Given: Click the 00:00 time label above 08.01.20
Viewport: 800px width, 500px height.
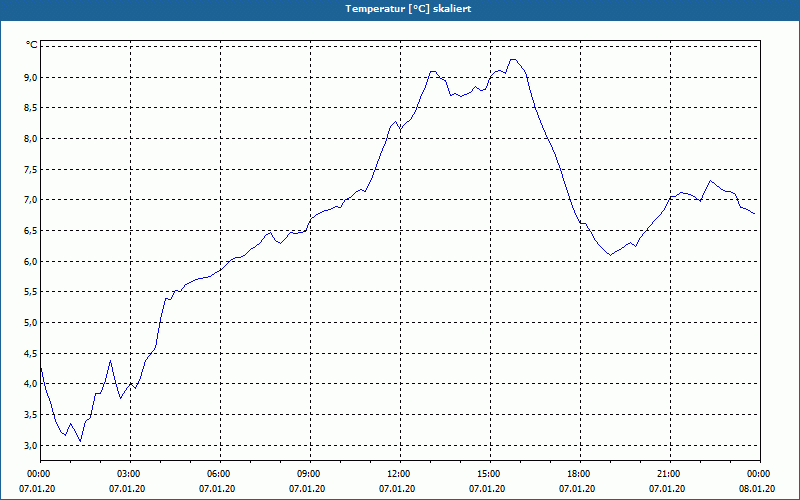Looking at the screenshot, I should coord(760,474).
